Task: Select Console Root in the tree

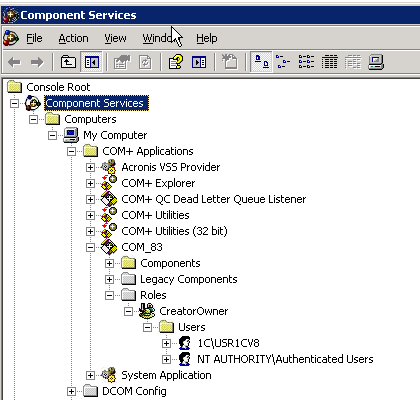Action: tap(58, 87)
